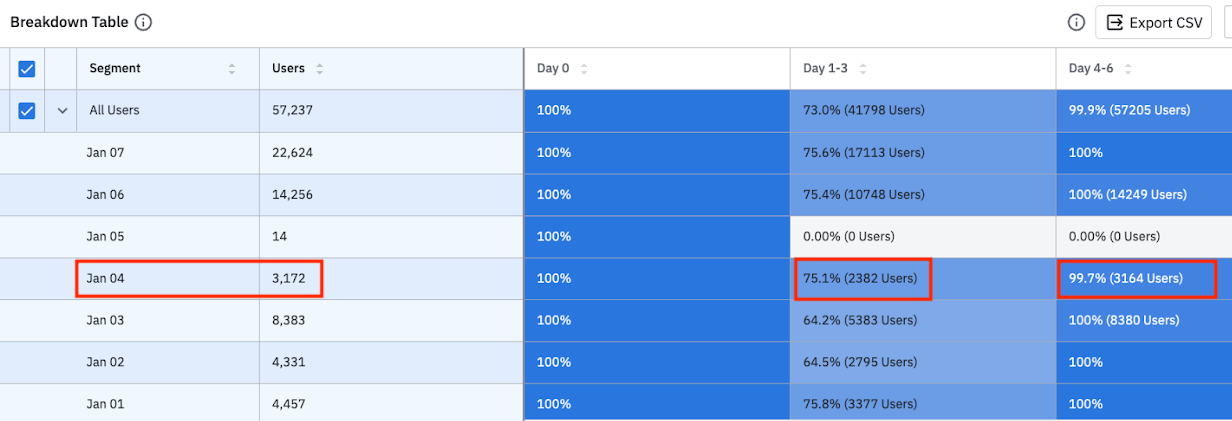1232x421 pixels.
Task: Click info icon beside Breakdown Table title
Action: click(x=144, y=22)
